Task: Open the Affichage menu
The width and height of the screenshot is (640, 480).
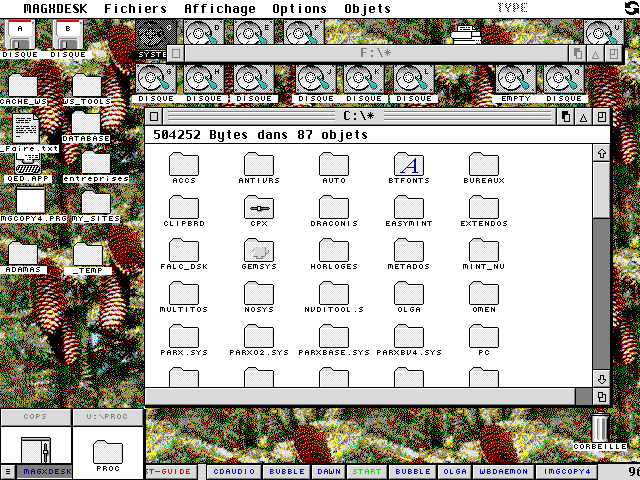Action: click(x=220, y=9)
